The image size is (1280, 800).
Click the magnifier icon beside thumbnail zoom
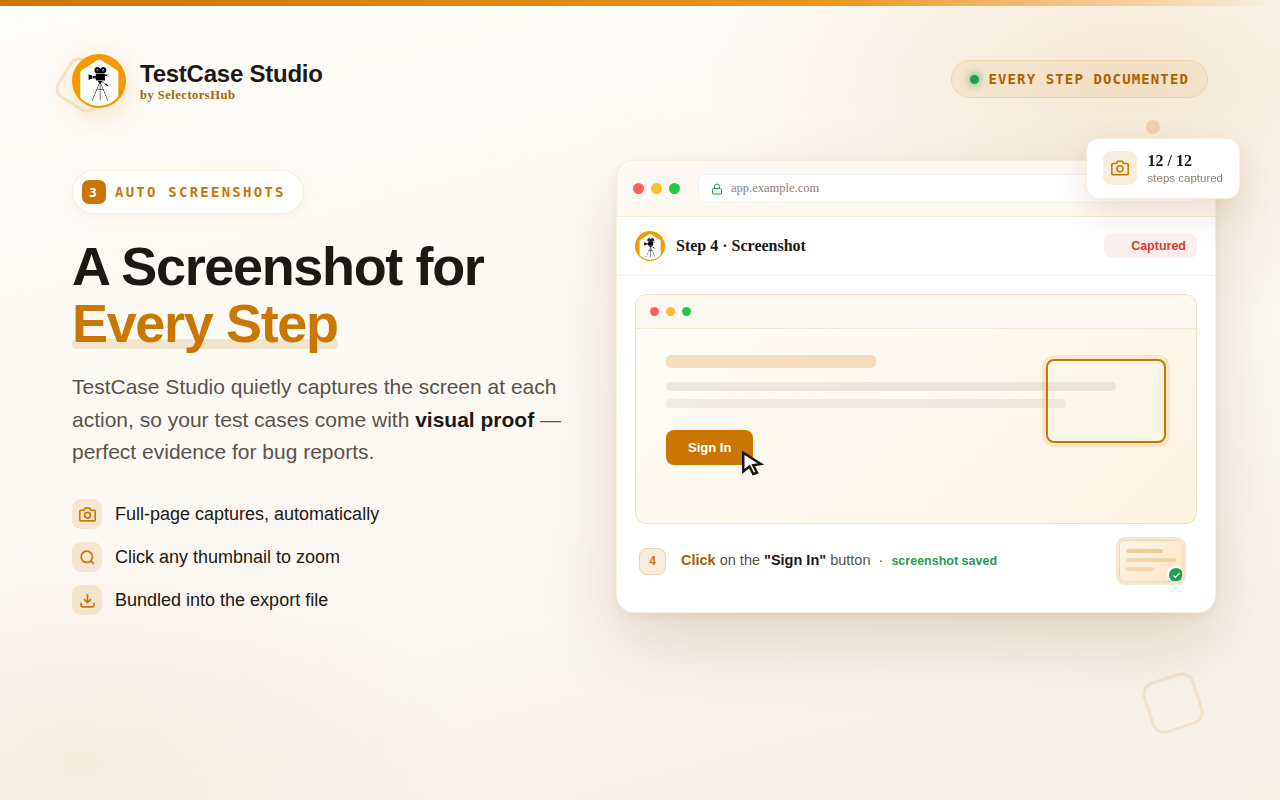point(87,557)
